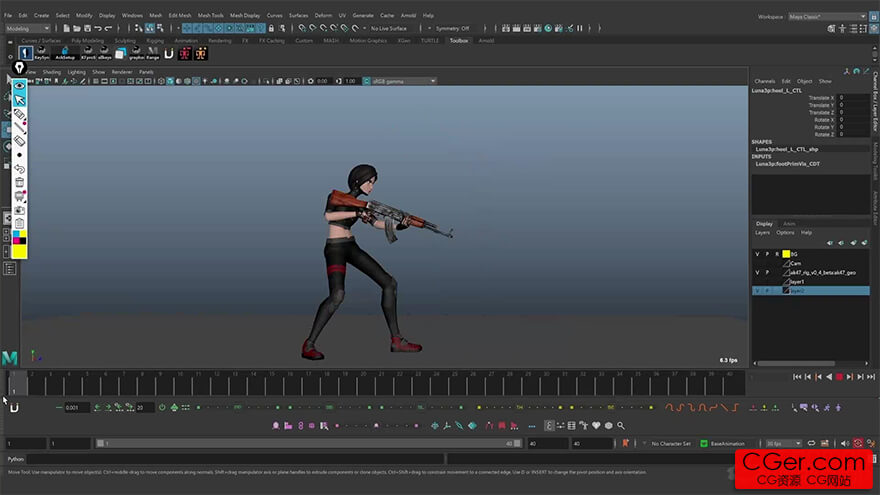Viewport: 880px width, 495px height.
Task: Click go to start of playback range
Action: [797, 377]
